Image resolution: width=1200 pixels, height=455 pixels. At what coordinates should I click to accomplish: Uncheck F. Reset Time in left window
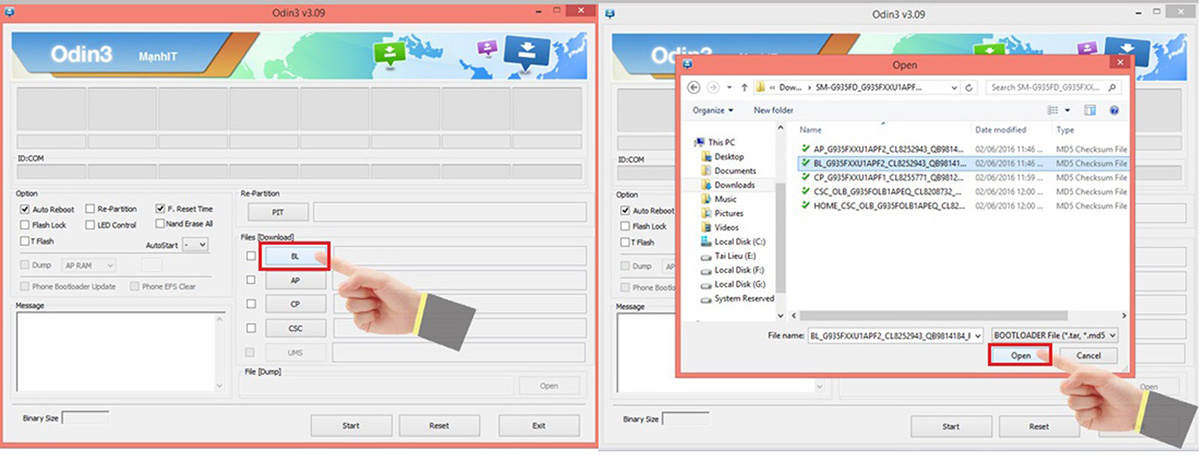160,209
